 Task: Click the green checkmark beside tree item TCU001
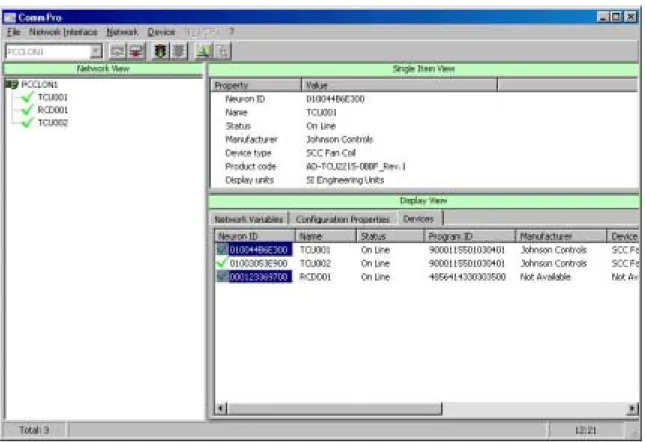point(27,97)
